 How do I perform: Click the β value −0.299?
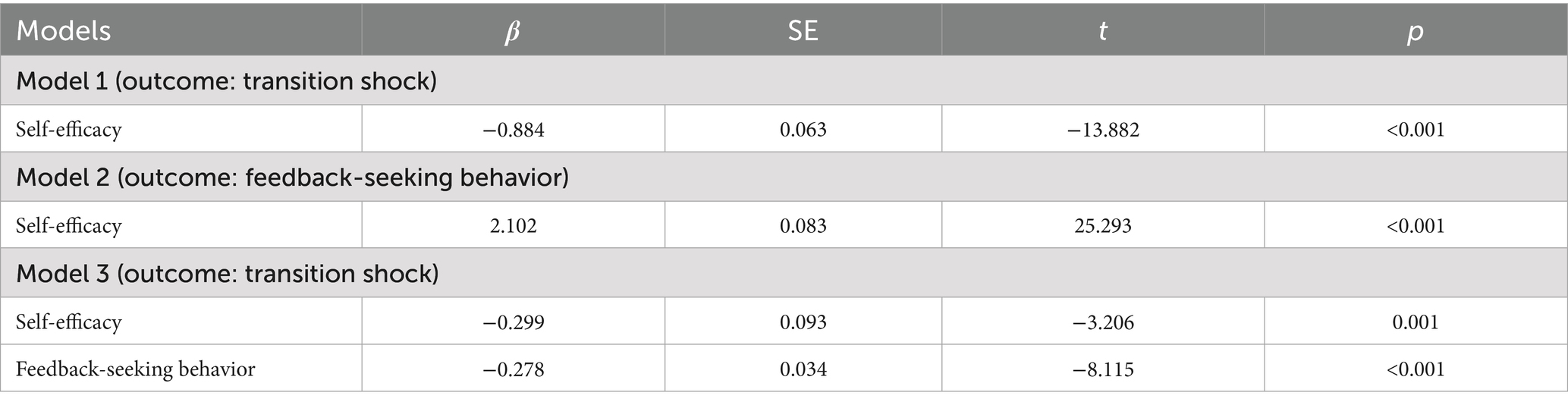tap(514, 322)
